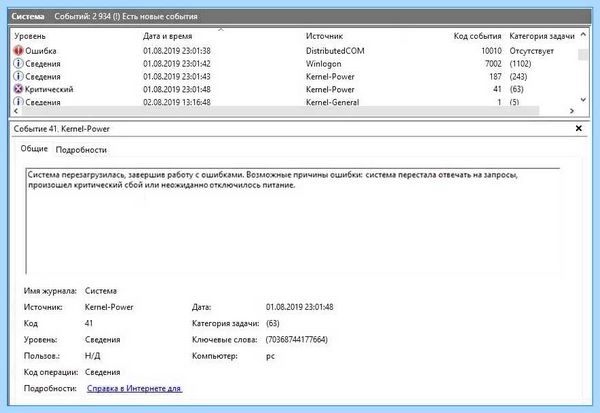Click event code 7002 cell
The width and height of the screenshot is (600, 413).
(x=493, y=64)
